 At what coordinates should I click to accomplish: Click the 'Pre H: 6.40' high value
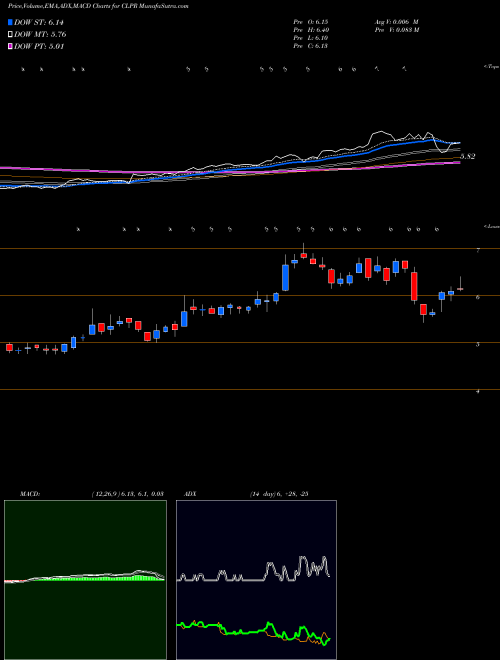pyautogui.click(x=311, y=29)
